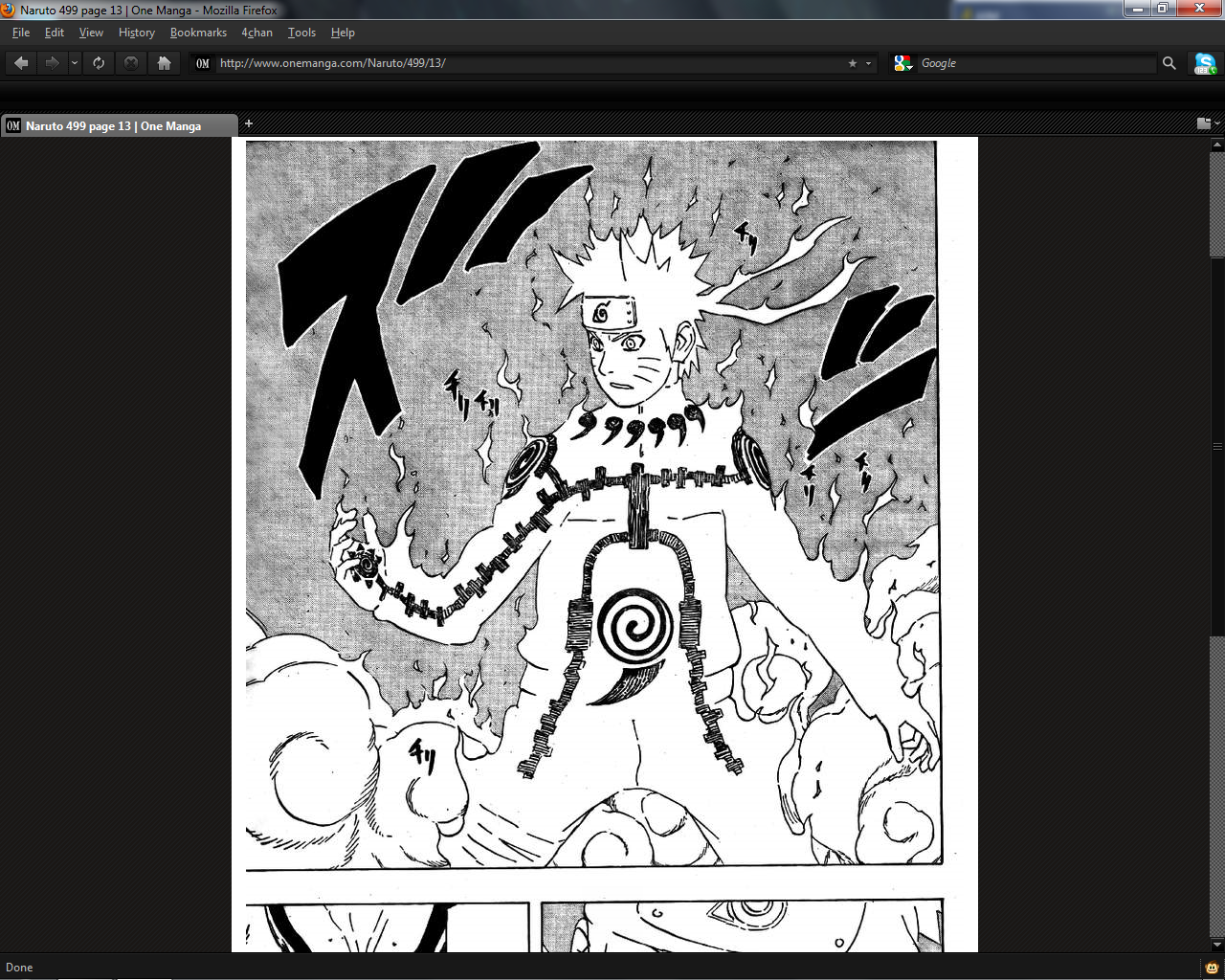Open the tab list dropdown at tab bar's right
Viewport: 1225px width, 980px height.
click(x=1208, y=123)
